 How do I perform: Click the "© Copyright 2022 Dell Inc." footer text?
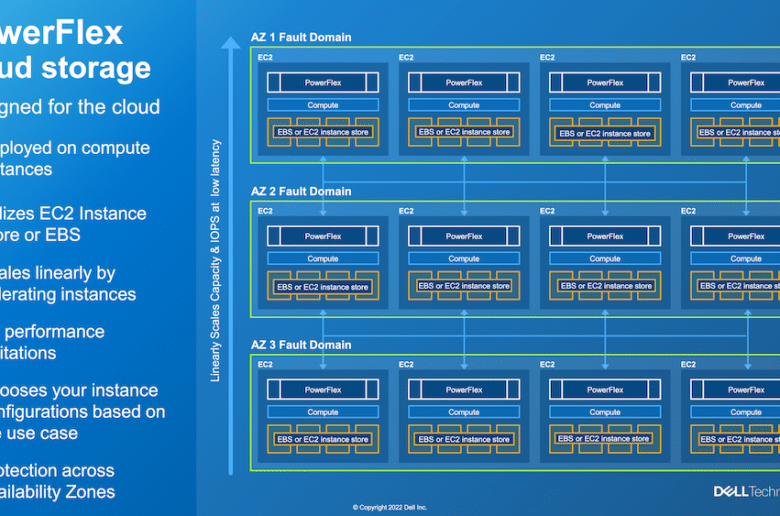click(390, 508)
